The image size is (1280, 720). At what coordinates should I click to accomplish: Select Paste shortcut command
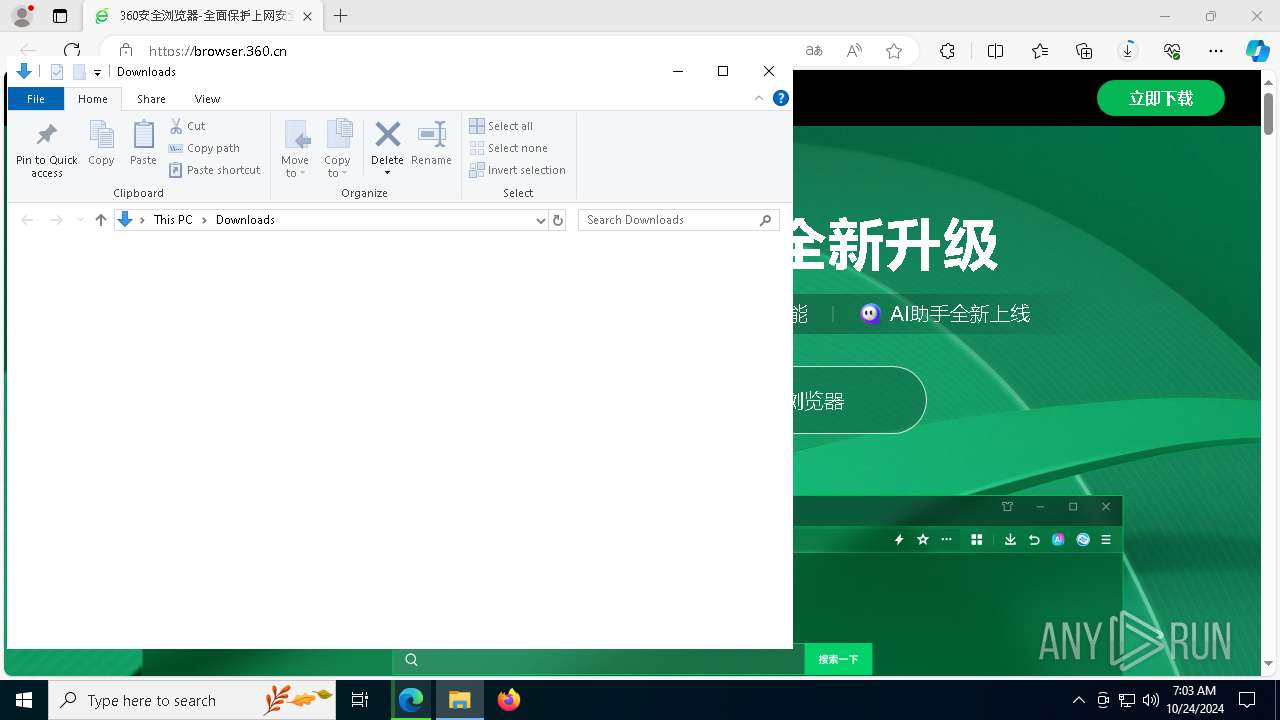(x=214, y=170)
